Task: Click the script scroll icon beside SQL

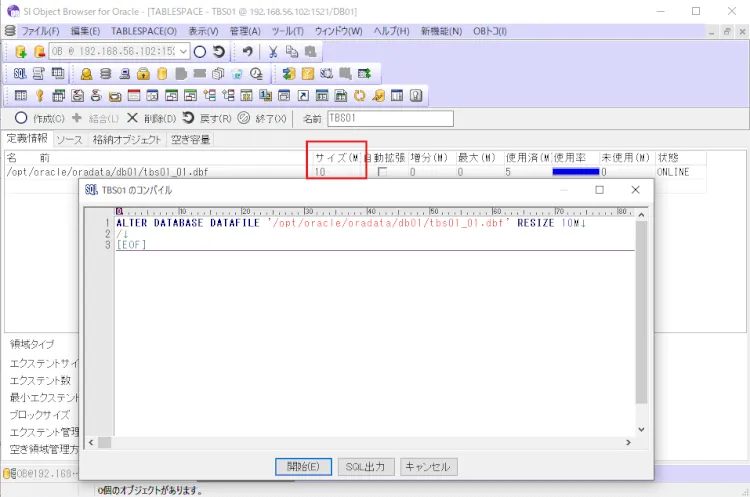Action: [39, 74]
